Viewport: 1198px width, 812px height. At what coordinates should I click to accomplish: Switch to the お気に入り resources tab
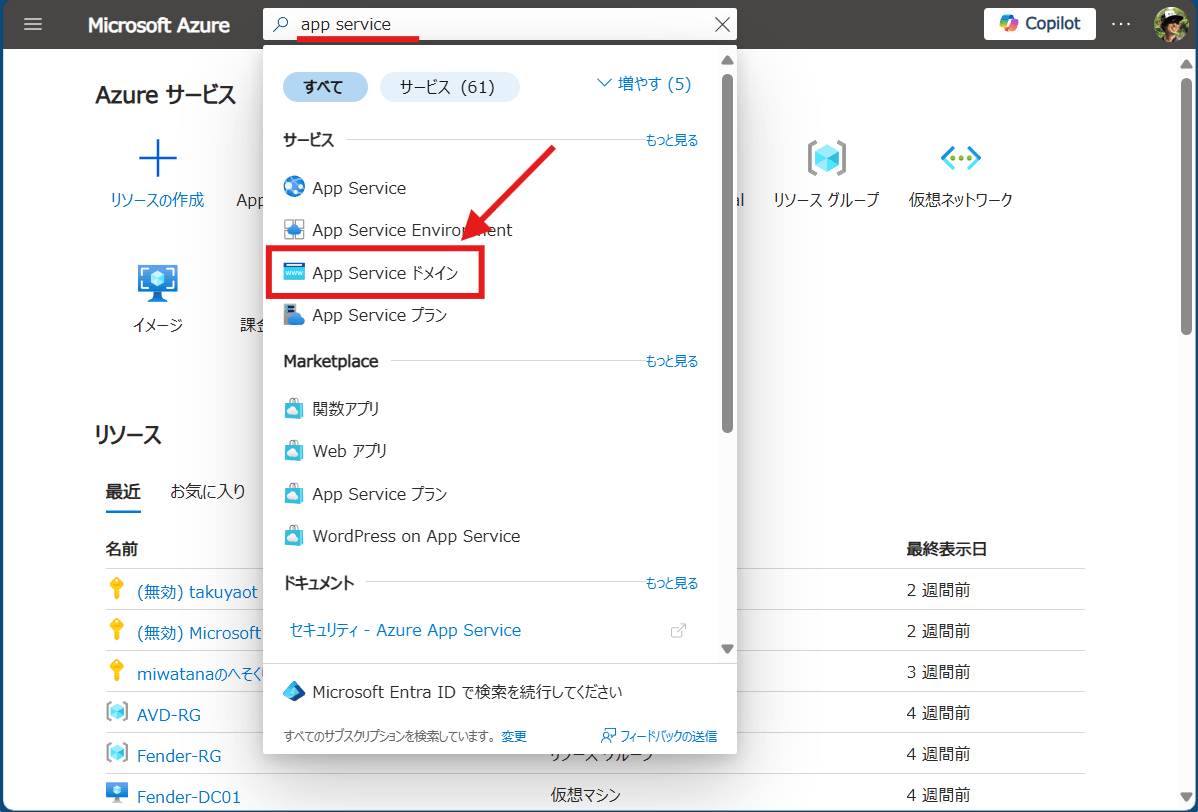[208, 492]
